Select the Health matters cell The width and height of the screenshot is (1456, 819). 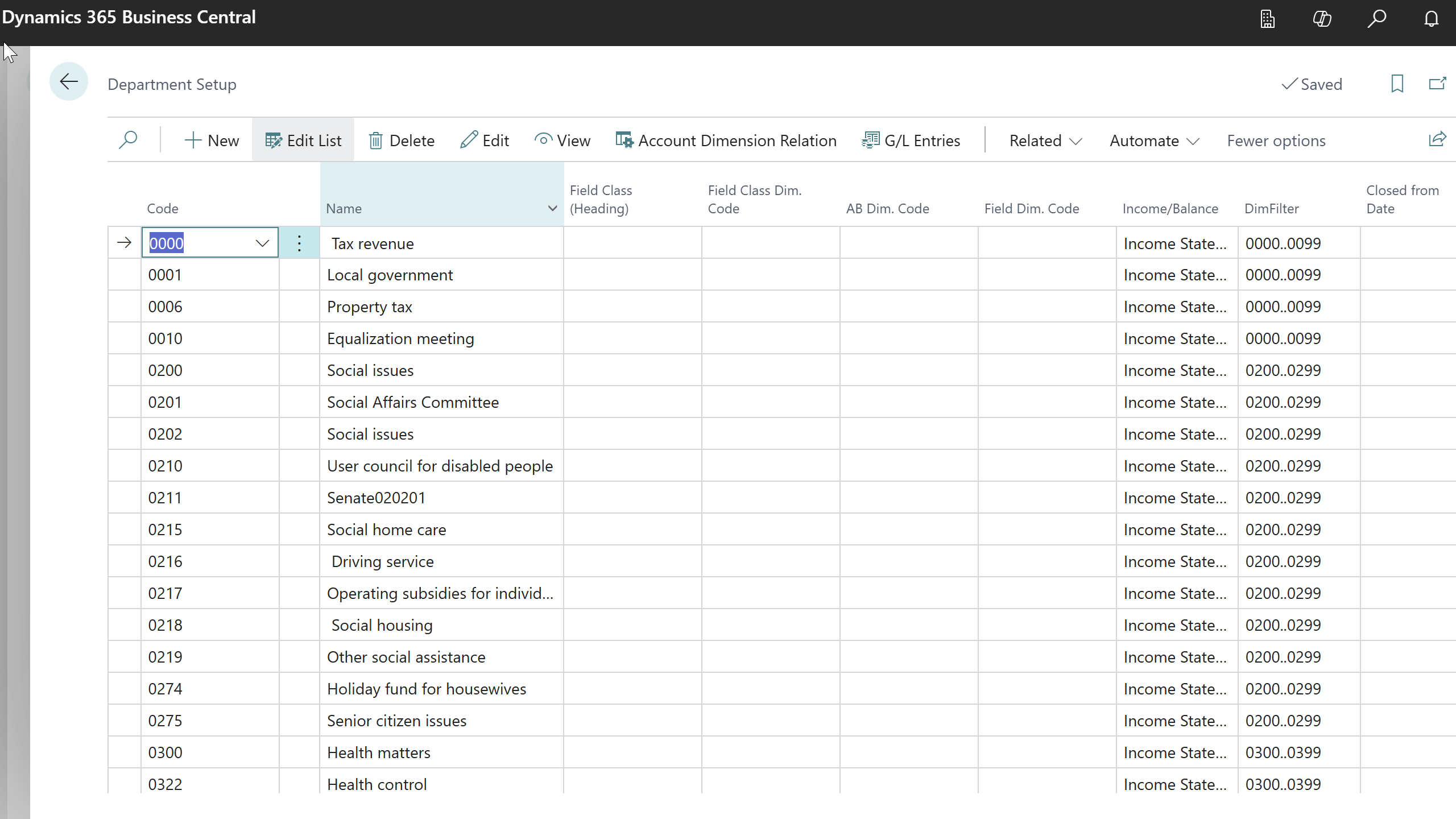click(442, 753)
